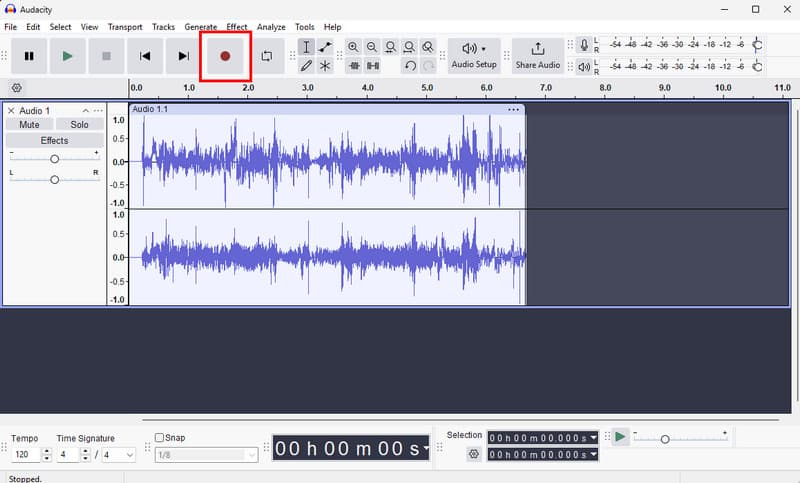Click the Redo icon

pyautogui.click(x=429, y=66)
